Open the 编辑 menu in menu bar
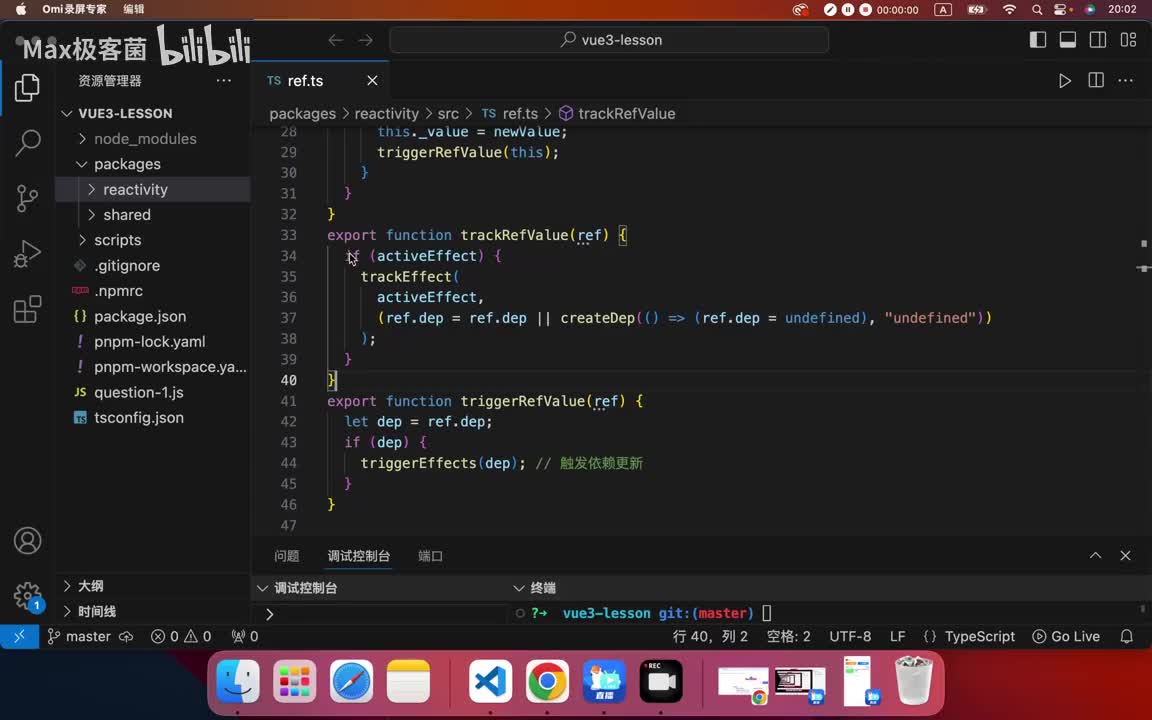The width and height of the screenshot is (1152, 720). 134,10
